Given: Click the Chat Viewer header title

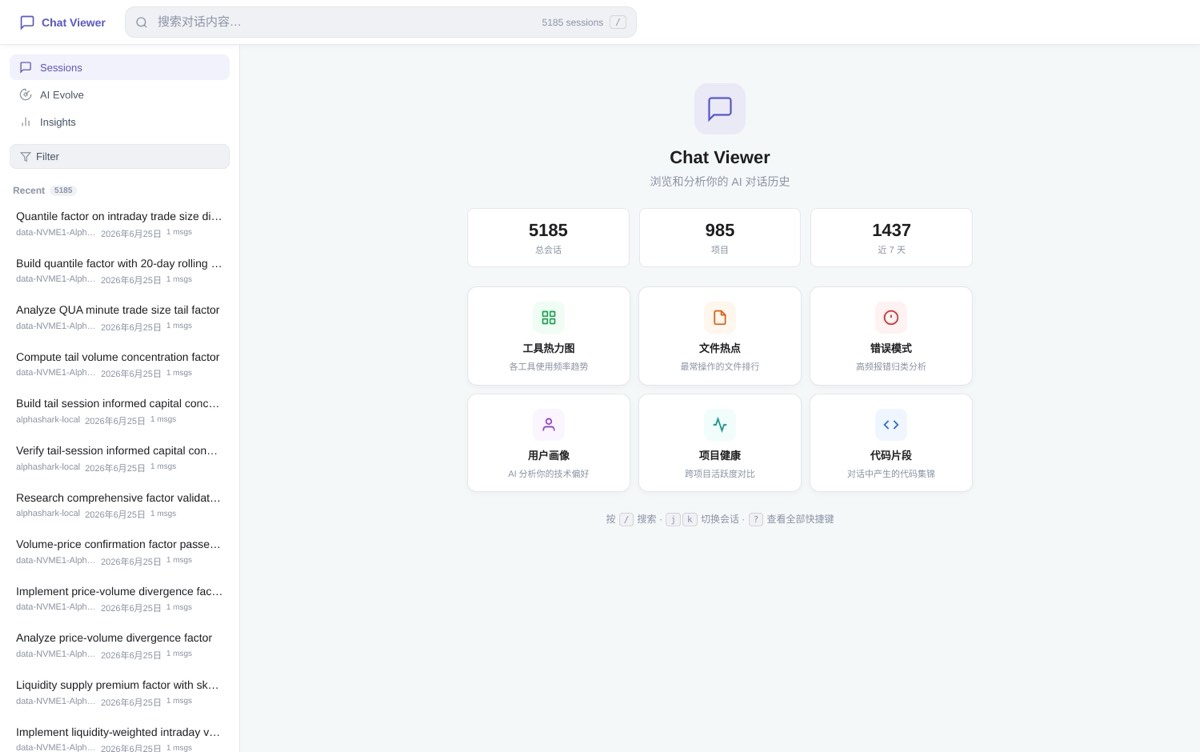Looking at the screenshot, I should [73, 22].
